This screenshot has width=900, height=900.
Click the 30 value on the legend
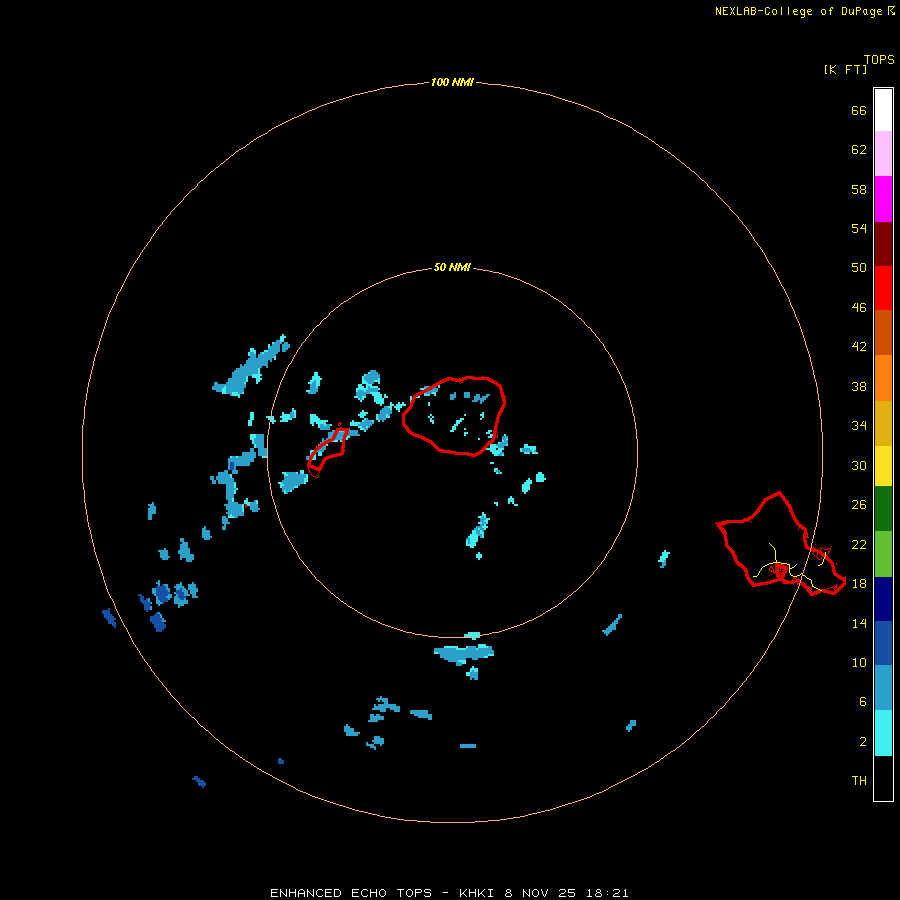point(859,465)
